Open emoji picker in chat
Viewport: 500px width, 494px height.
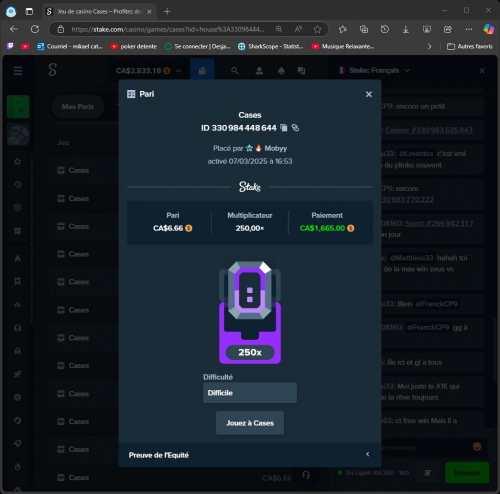(x=477, y=446)
